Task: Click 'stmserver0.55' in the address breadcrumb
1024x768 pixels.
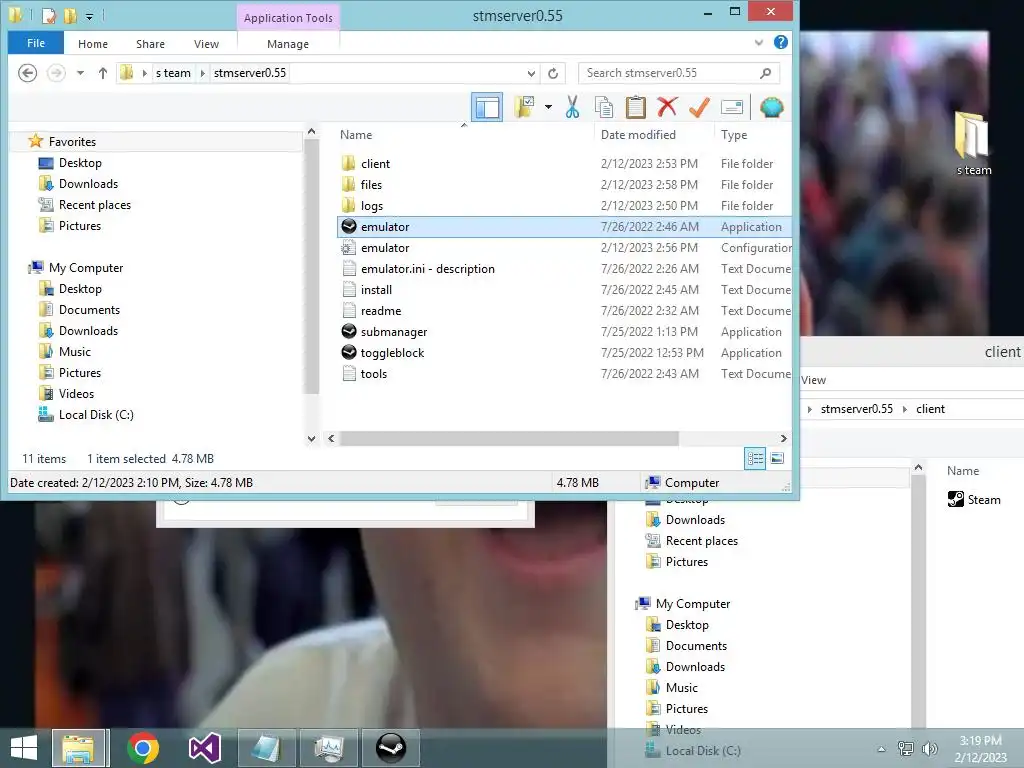Action: pos(250,72)
